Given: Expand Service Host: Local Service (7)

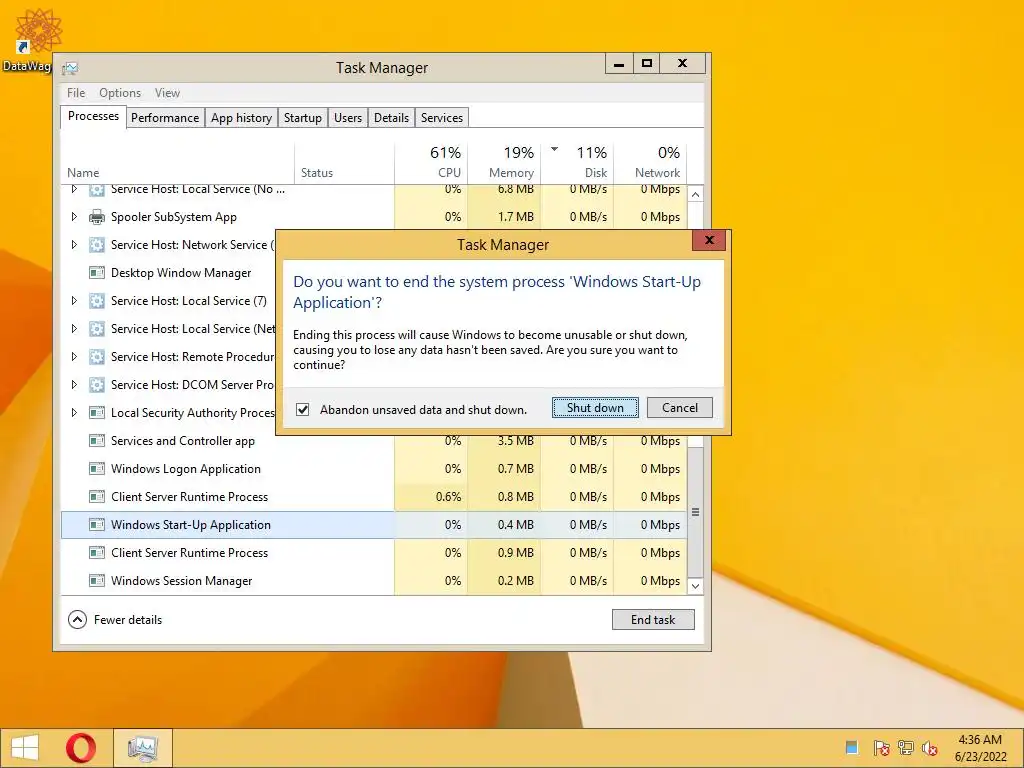Looking at the screenshot, I should click(x=74, y=301).
